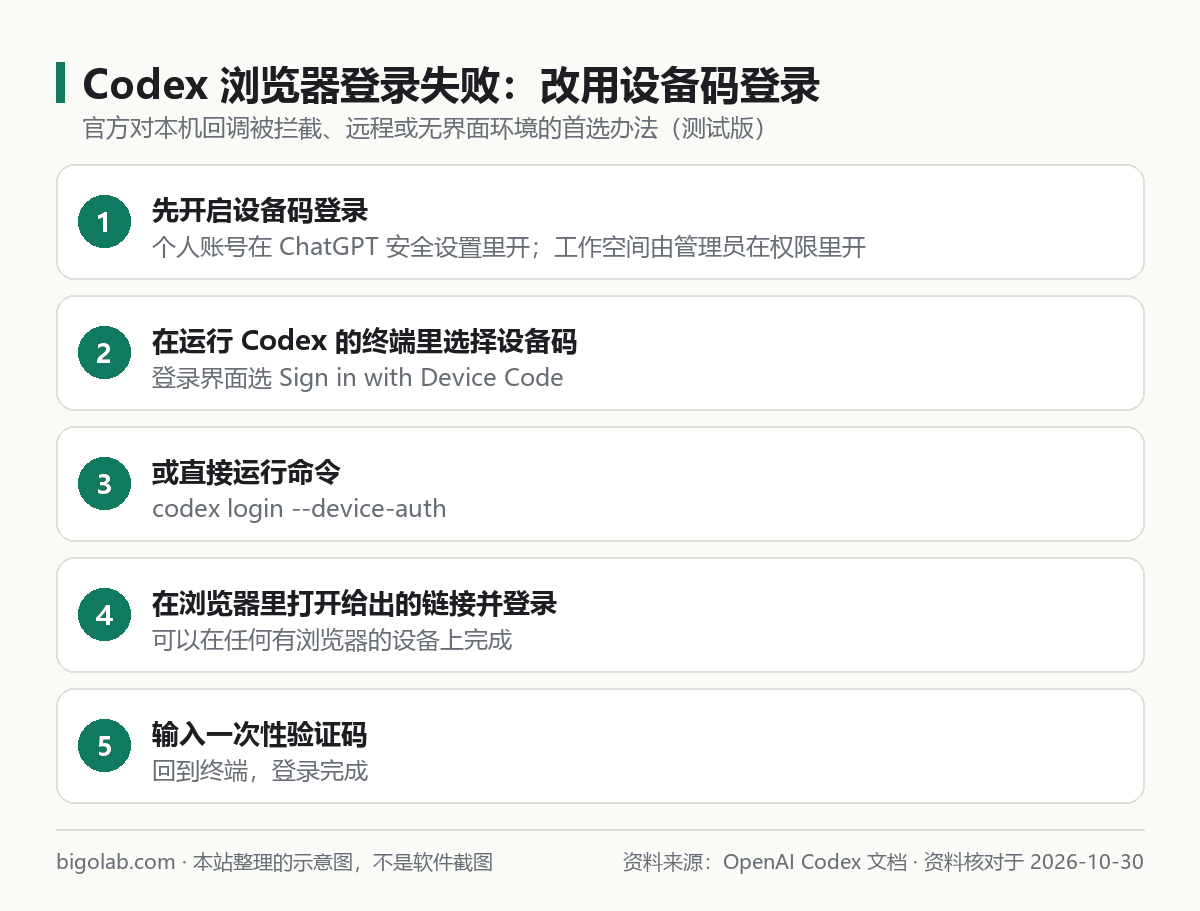Image resolution: width=1200 pixels, height=911 pixels.
Task: Click the "bigolab.com" site name in footer
Action: point(116,862)
